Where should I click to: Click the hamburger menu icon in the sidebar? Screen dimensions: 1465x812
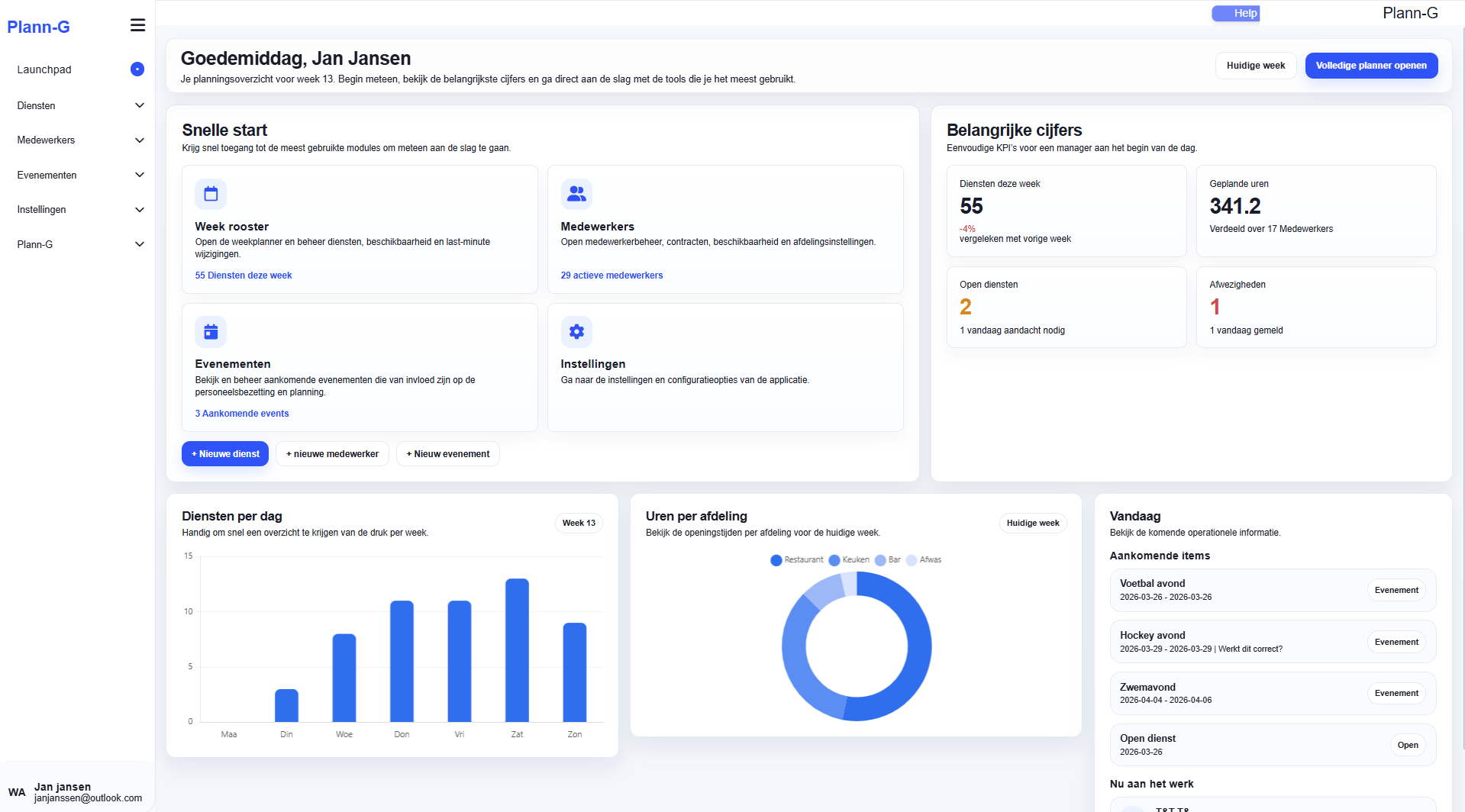pyautogui.click(x=137, y=24)
